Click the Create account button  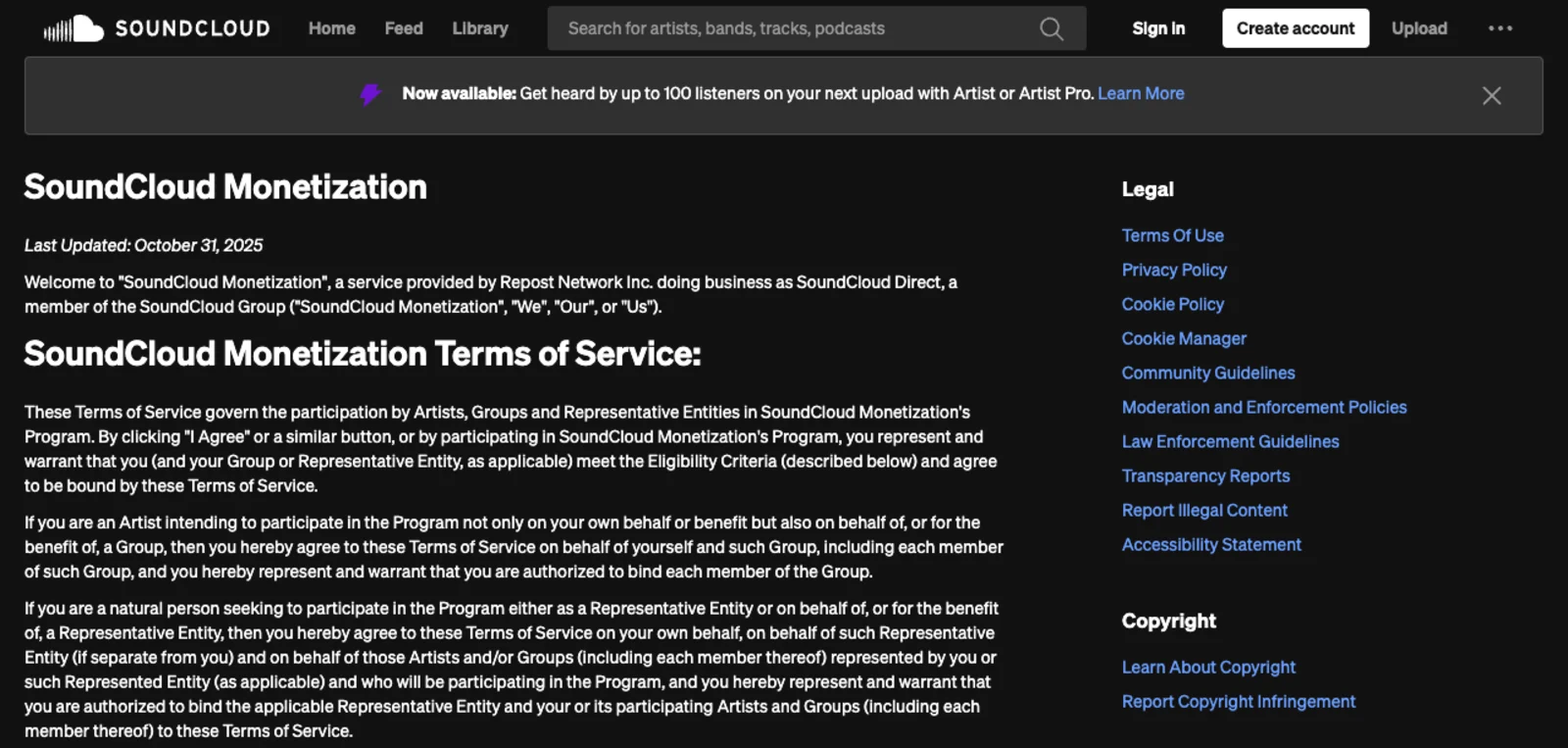(1296, 28)
